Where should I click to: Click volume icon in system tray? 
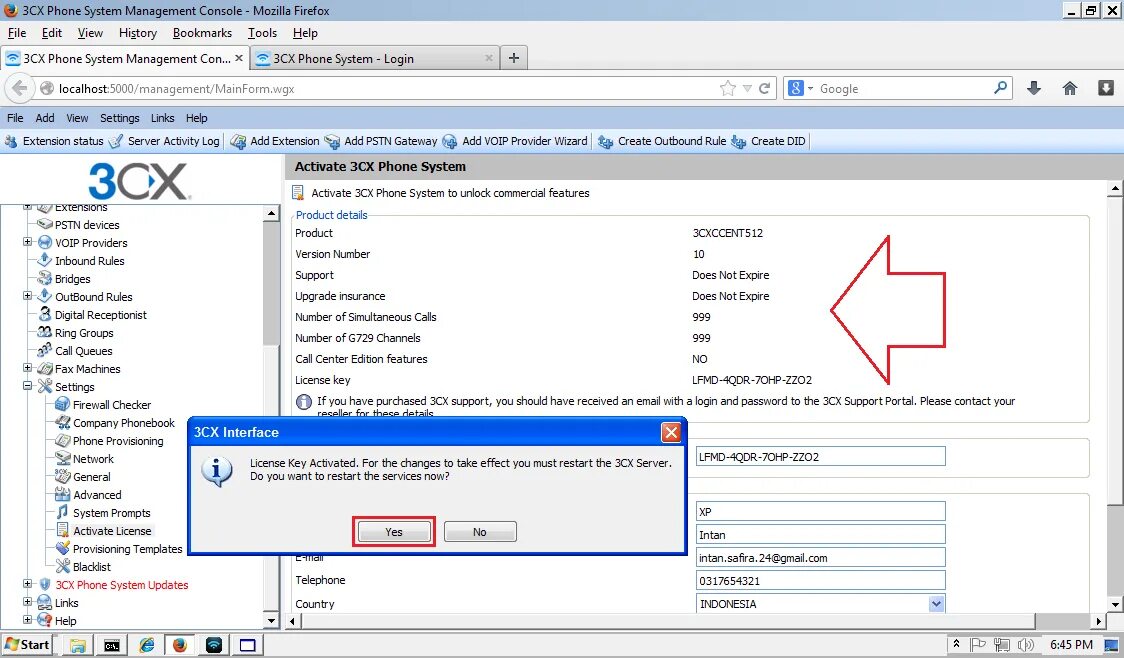1026,645
